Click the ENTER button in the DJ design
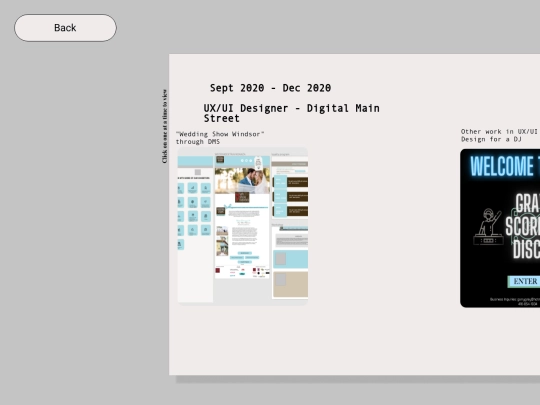The image size is (540, 405). [524, 281]
